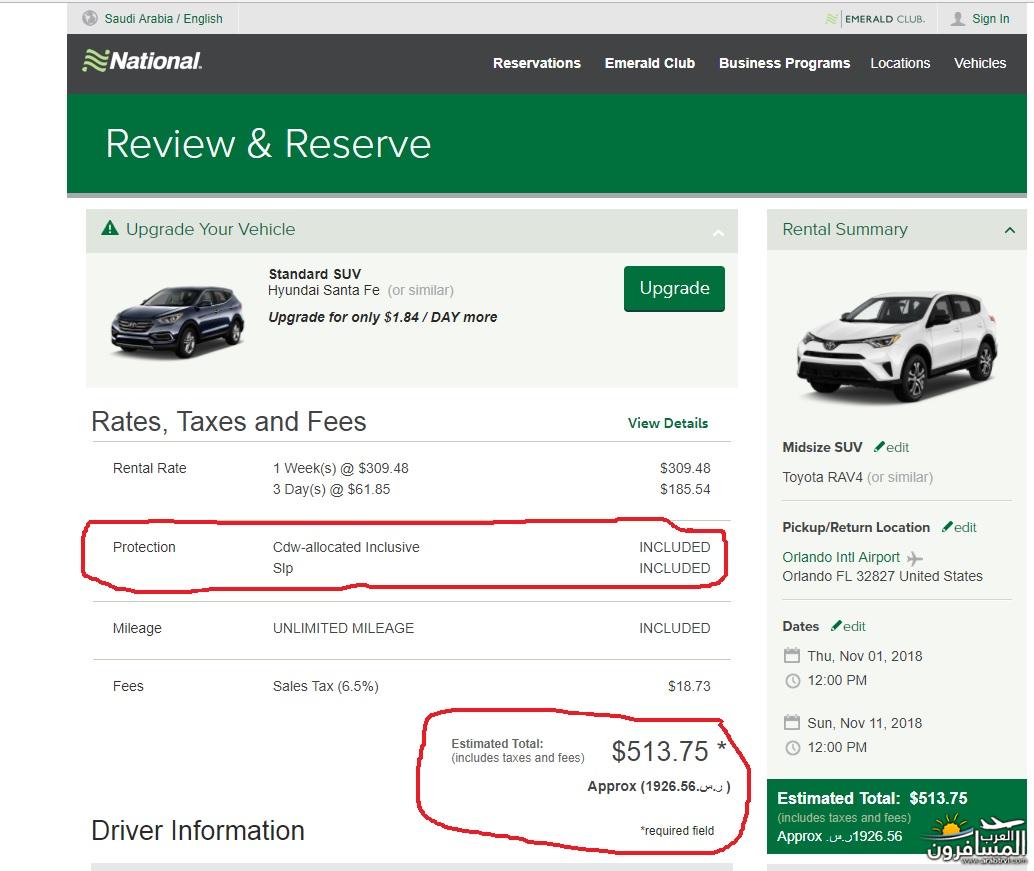Click the 'Driver Information' heading

coord(198,831)
